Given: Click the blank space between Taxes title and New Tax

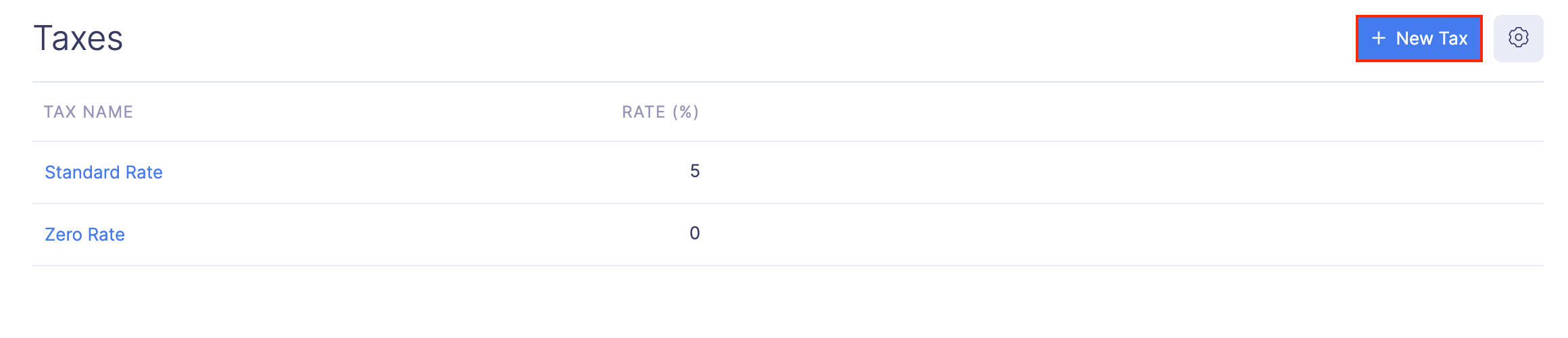Looking at the screenshot, I should click(743, 38).
